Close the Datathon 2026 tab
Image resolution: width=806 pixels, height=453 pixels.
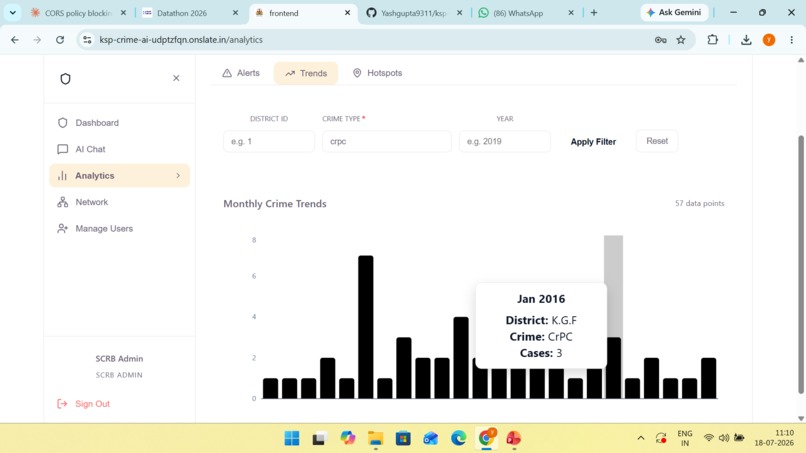coord(235,13)
